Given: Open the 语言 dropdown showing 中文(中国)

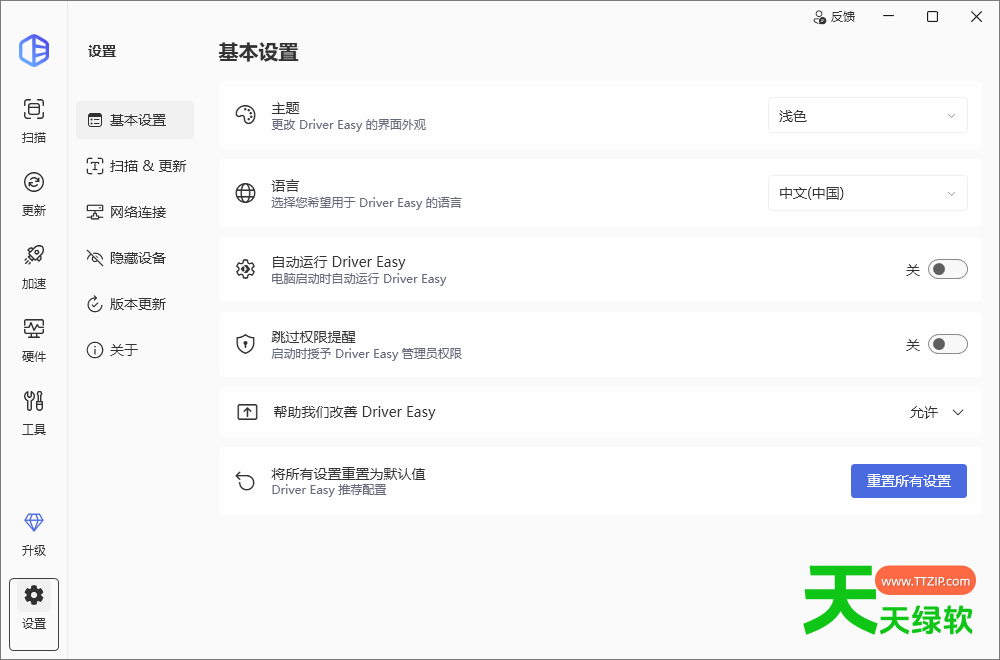Looking at the screenshot, I should pos(867,193).
